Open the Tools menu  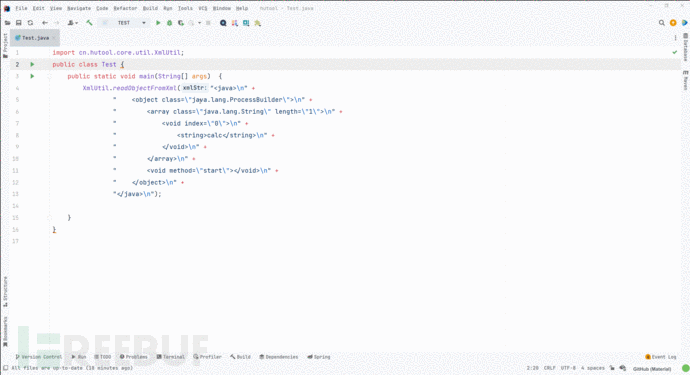point(185,8)
